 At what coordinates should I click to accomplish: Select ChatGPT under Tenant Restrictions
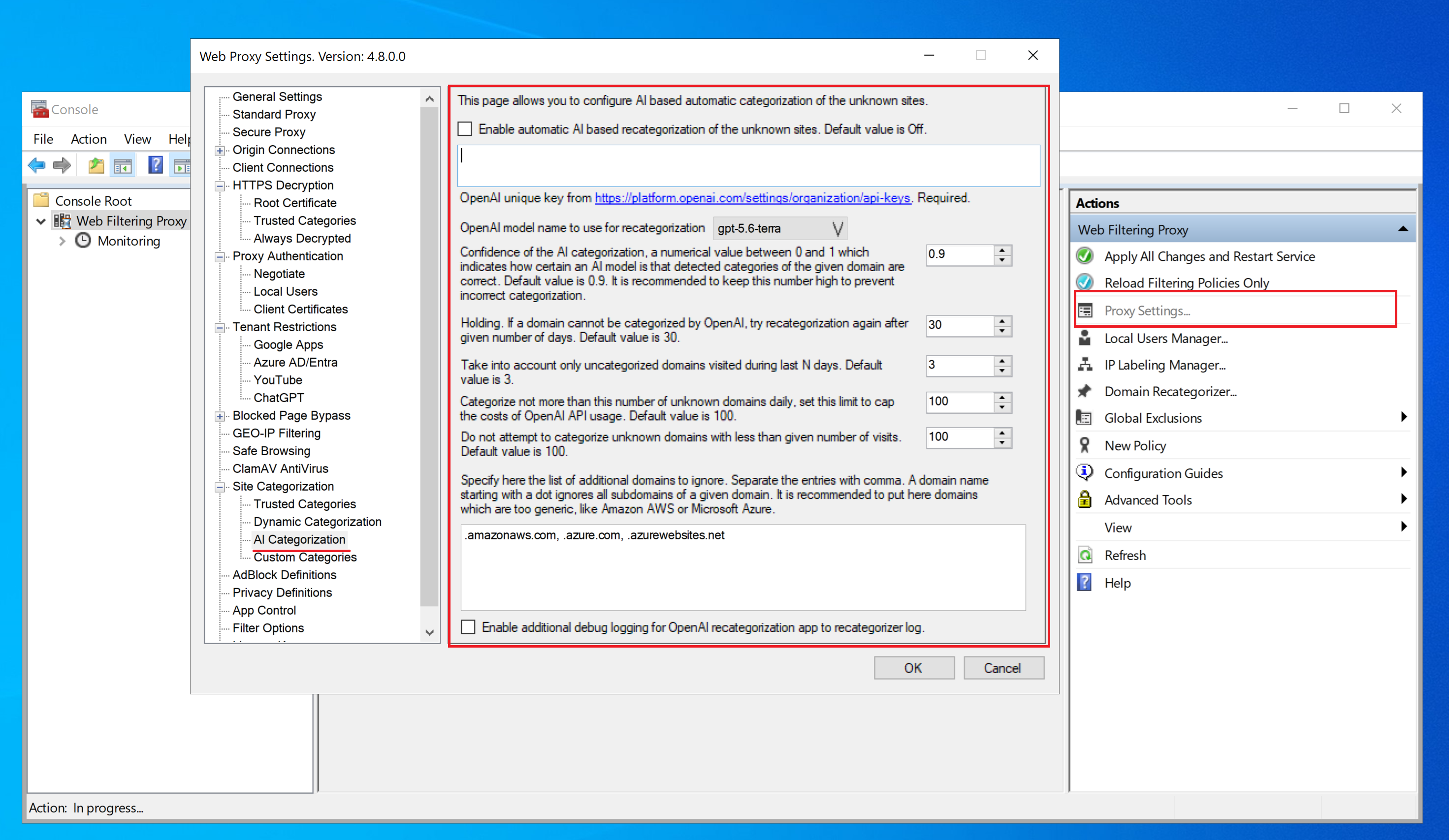[278, 398]
